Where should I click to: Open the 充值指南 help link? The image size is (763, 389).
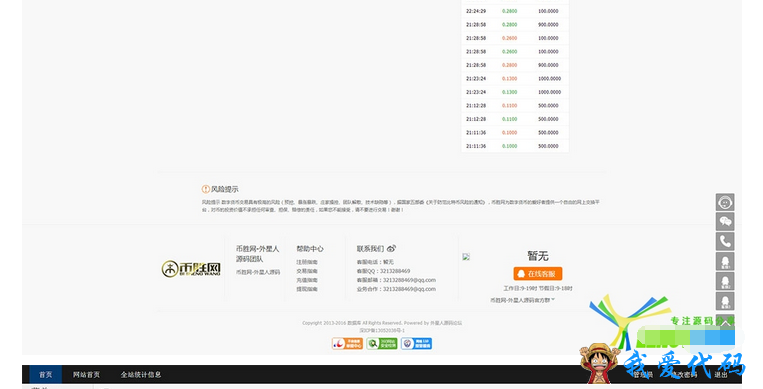[x=307, y=280]
